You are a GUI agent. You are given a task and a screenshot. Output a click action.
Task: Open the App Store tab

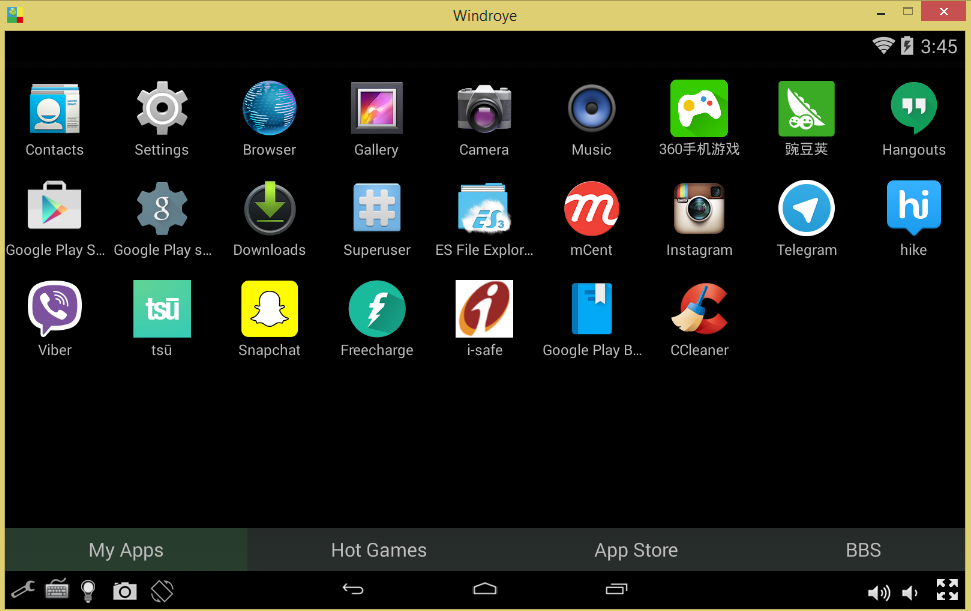(x=636, y=549)
